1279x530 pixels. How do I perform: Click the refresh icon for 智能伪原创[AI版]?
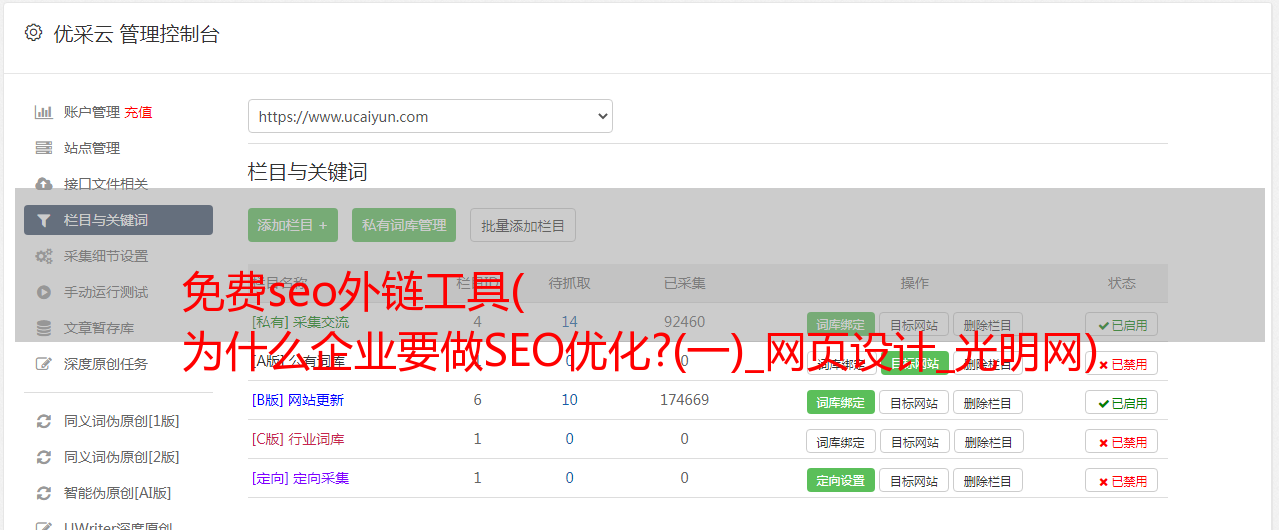44,493
